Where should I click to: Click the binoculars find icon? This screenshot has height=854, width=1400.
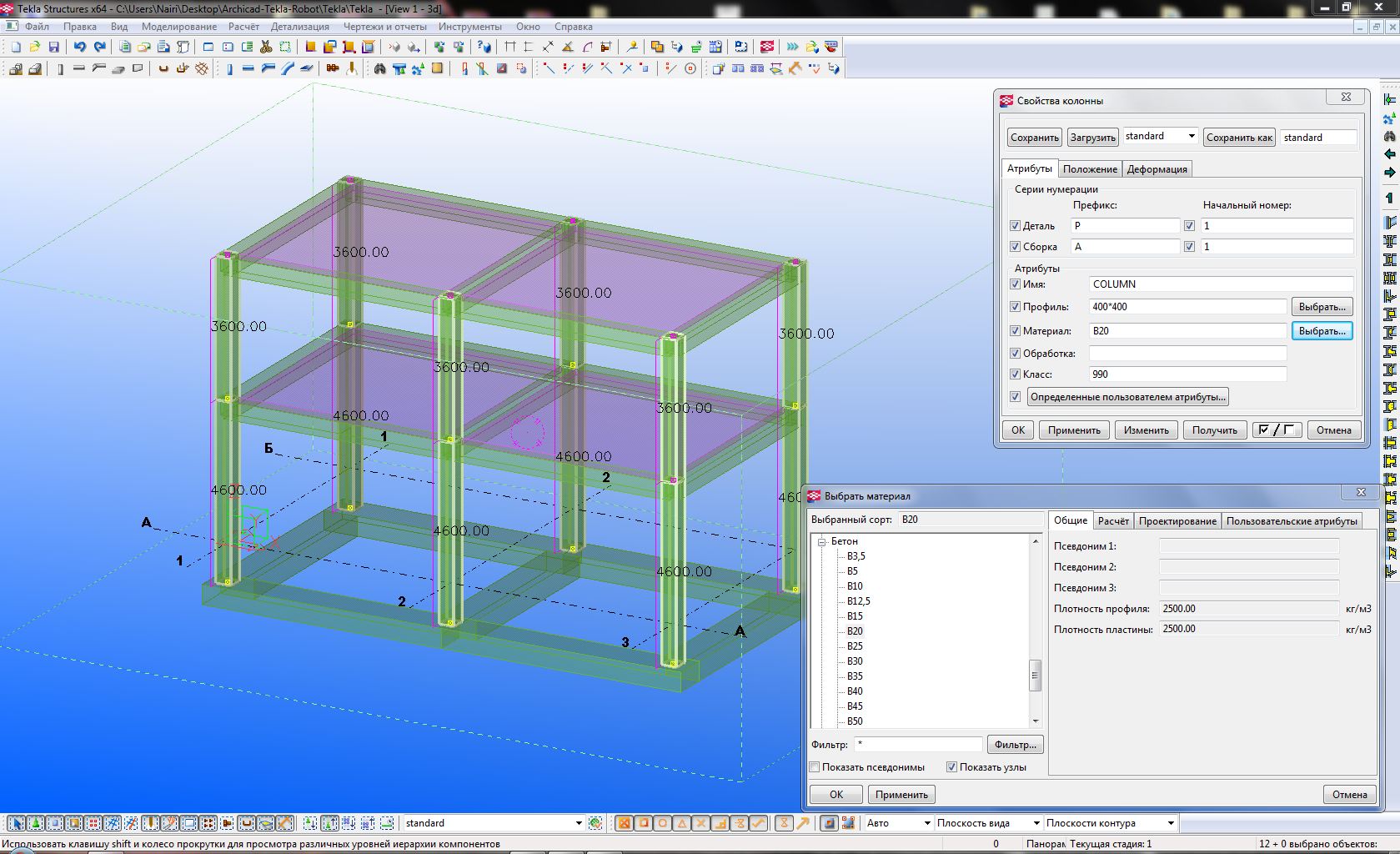(380, 69)
